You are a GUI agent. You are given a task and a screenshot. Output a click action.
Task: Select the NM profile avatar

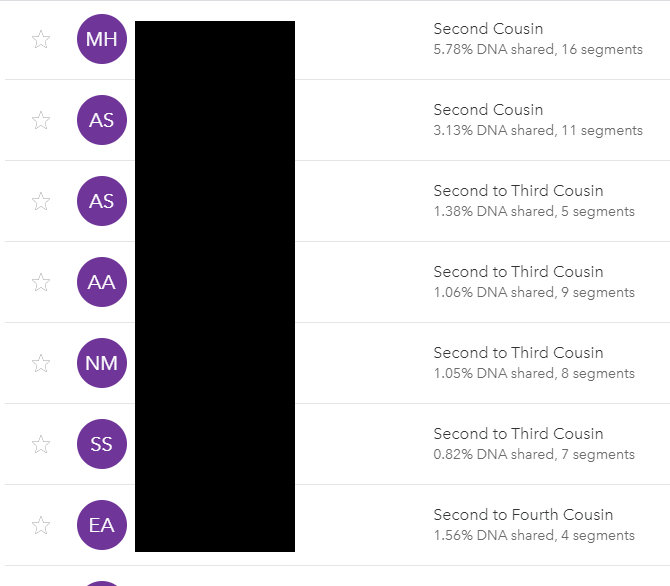pos(101,363)
